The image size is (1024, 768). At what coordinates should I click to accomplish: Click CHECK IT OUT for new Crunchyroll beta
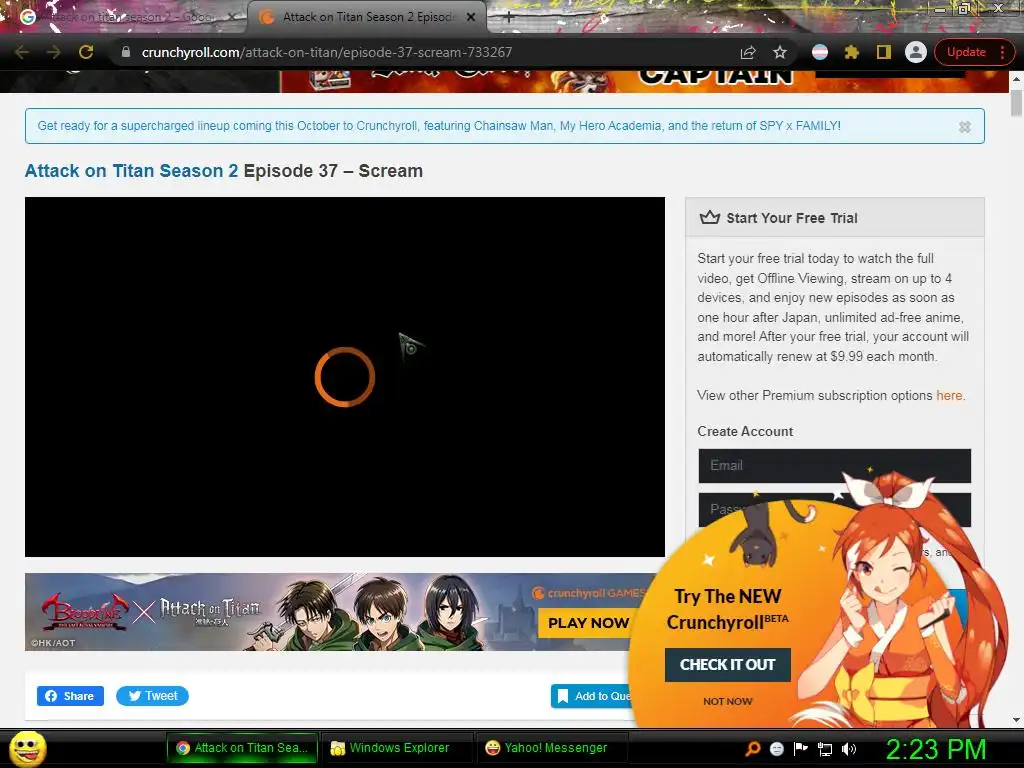(x=728, y=665)
